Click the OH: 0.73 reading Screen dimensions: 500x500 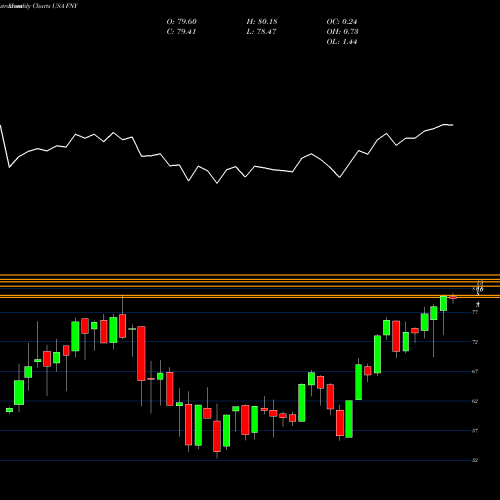point(342,32)
